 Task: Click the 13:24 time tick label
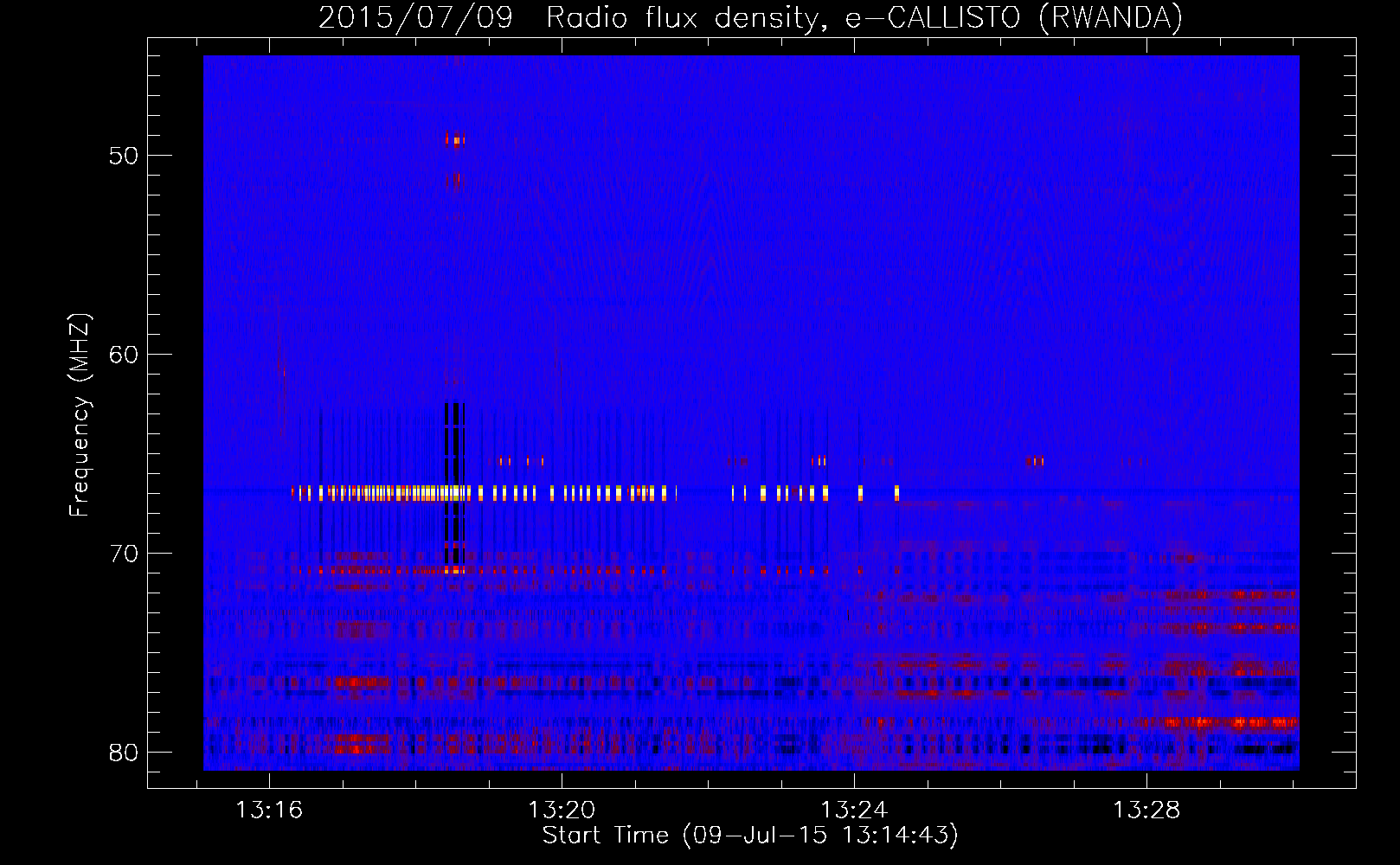click(x=854, y=811)
